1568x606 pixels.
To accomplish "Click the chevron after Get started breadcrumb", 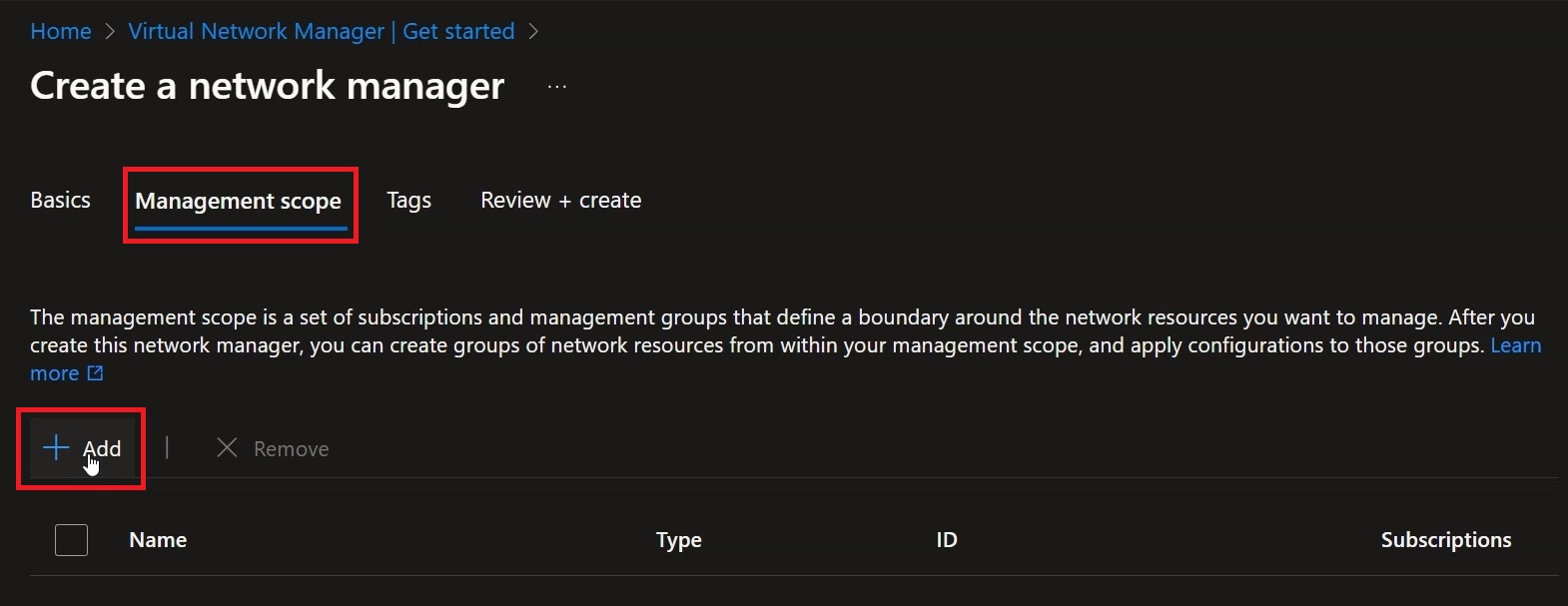I will tap(533, 32).
